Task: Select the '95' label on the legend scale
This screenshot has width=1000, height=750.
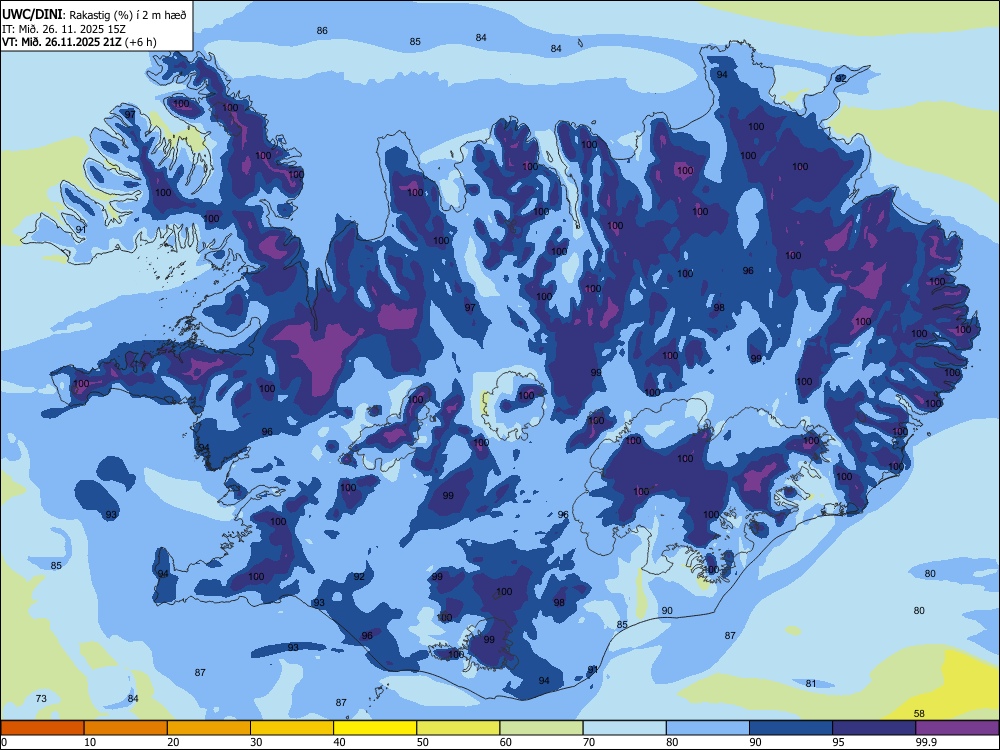Action: pos(838,742)
